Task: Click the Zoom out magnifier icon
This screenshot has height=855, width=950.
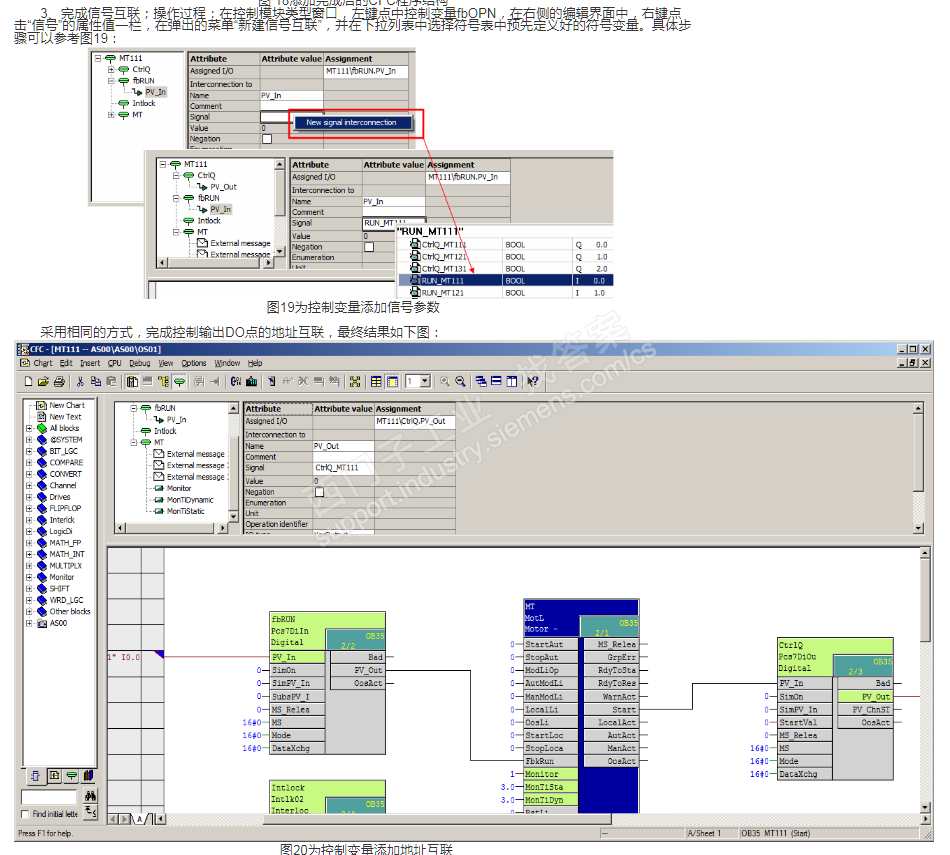Action: pos(460,382)
